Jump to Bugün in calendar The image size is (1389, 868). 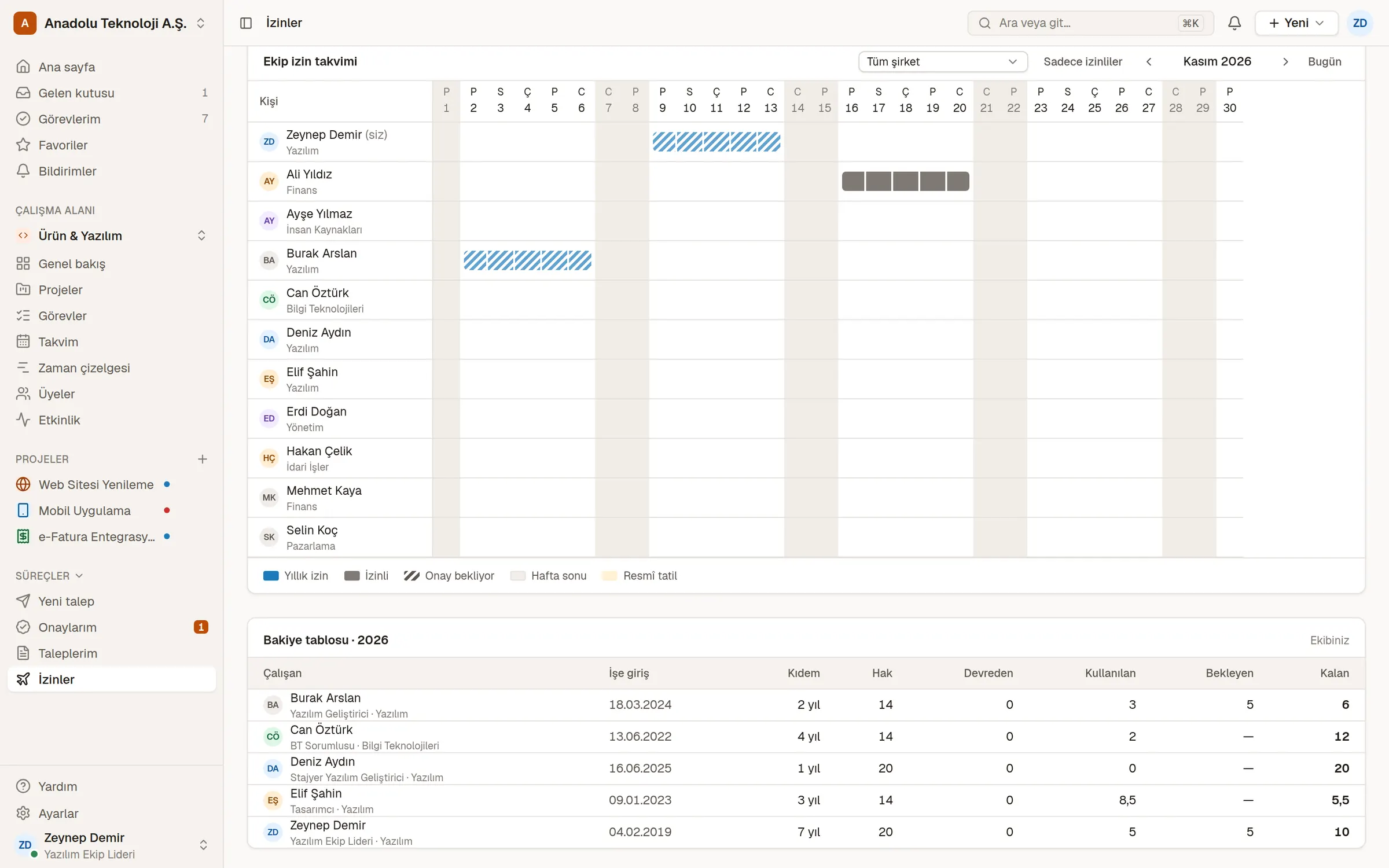point(1324,61)
